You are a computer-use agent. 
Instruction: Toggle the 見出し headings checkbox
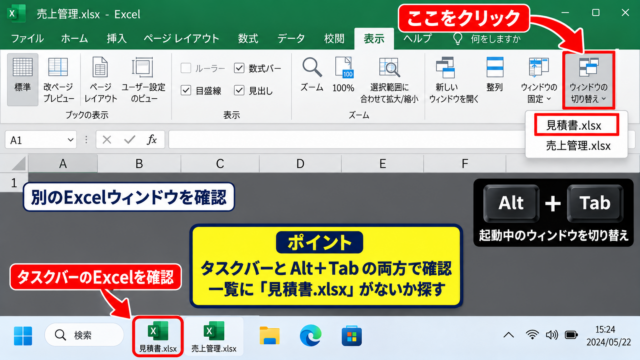click(239, 90)
